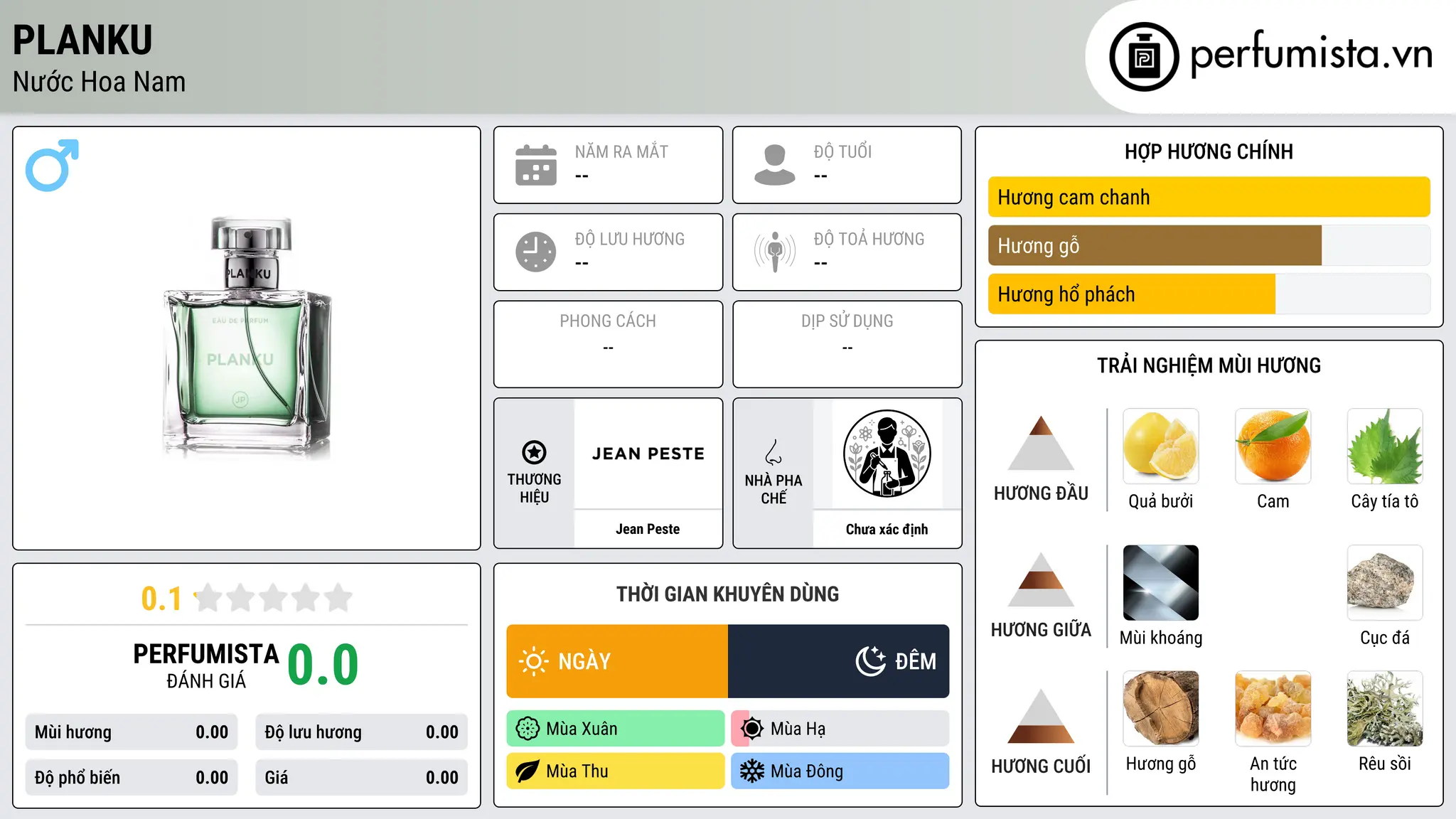Click the Hợp hương chính heading
The width and height of the screenshot is (1456, 819).
tap(1209, 151)
